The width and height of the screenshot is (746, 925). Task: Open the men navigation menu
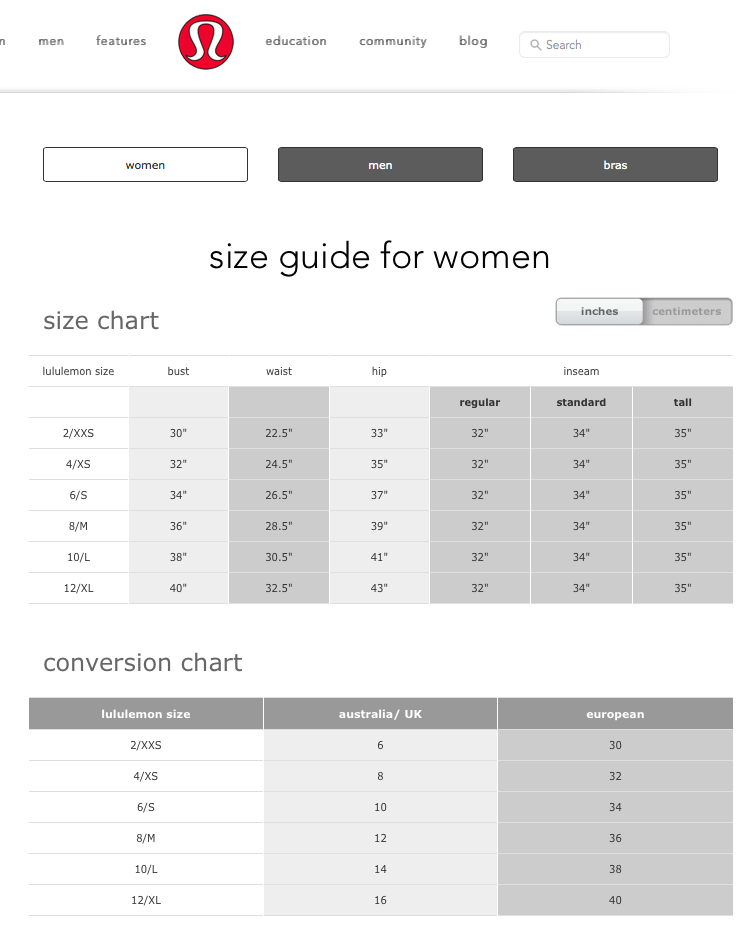coord(51,41)
